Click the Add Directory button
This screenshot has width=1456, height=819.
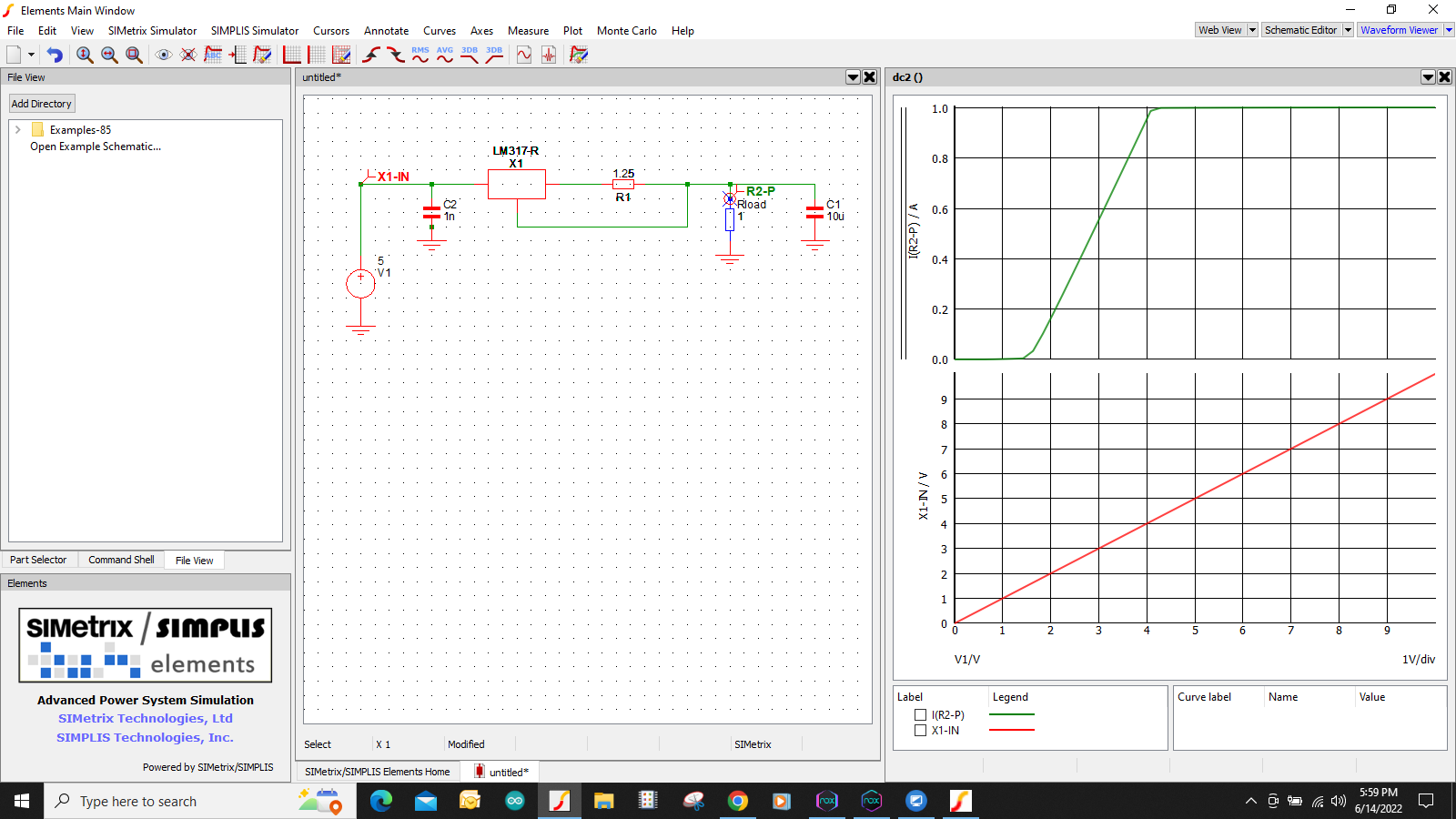[42, 104]
